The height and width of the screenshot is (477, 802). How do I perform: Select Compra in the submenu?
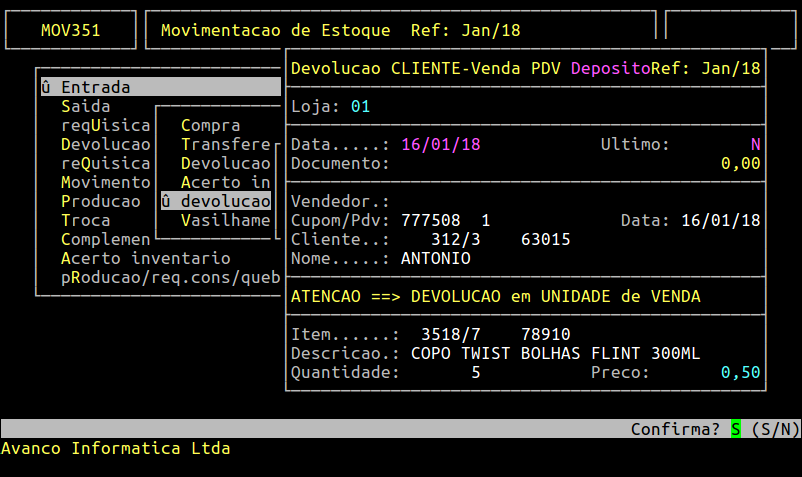click(210, 125)
